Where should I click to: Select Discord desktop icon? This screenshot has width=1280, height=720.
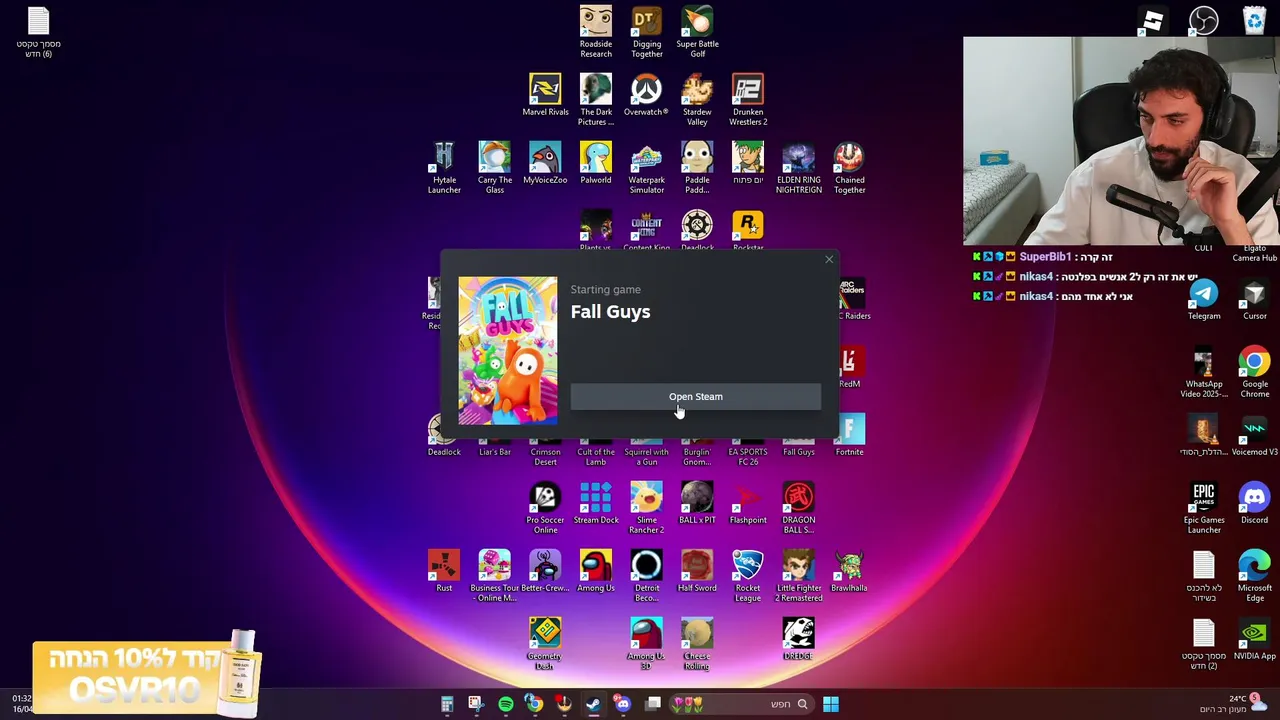pos(1254,503)
